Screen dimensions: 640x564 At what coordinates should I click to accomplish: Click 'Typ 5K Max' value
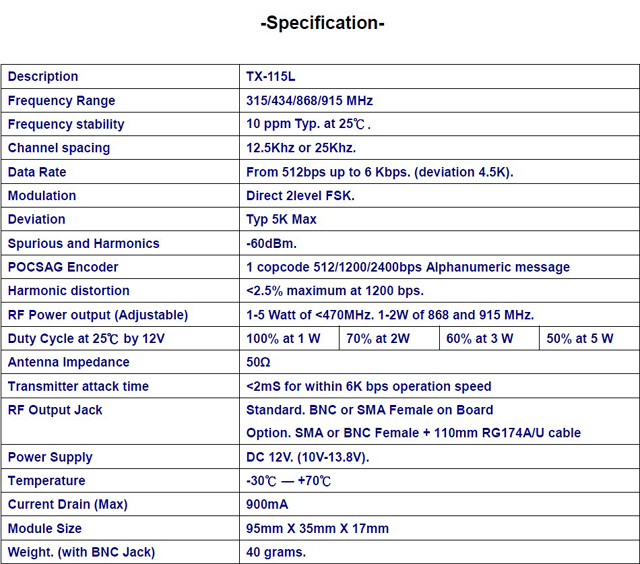[x=281, y=220]
